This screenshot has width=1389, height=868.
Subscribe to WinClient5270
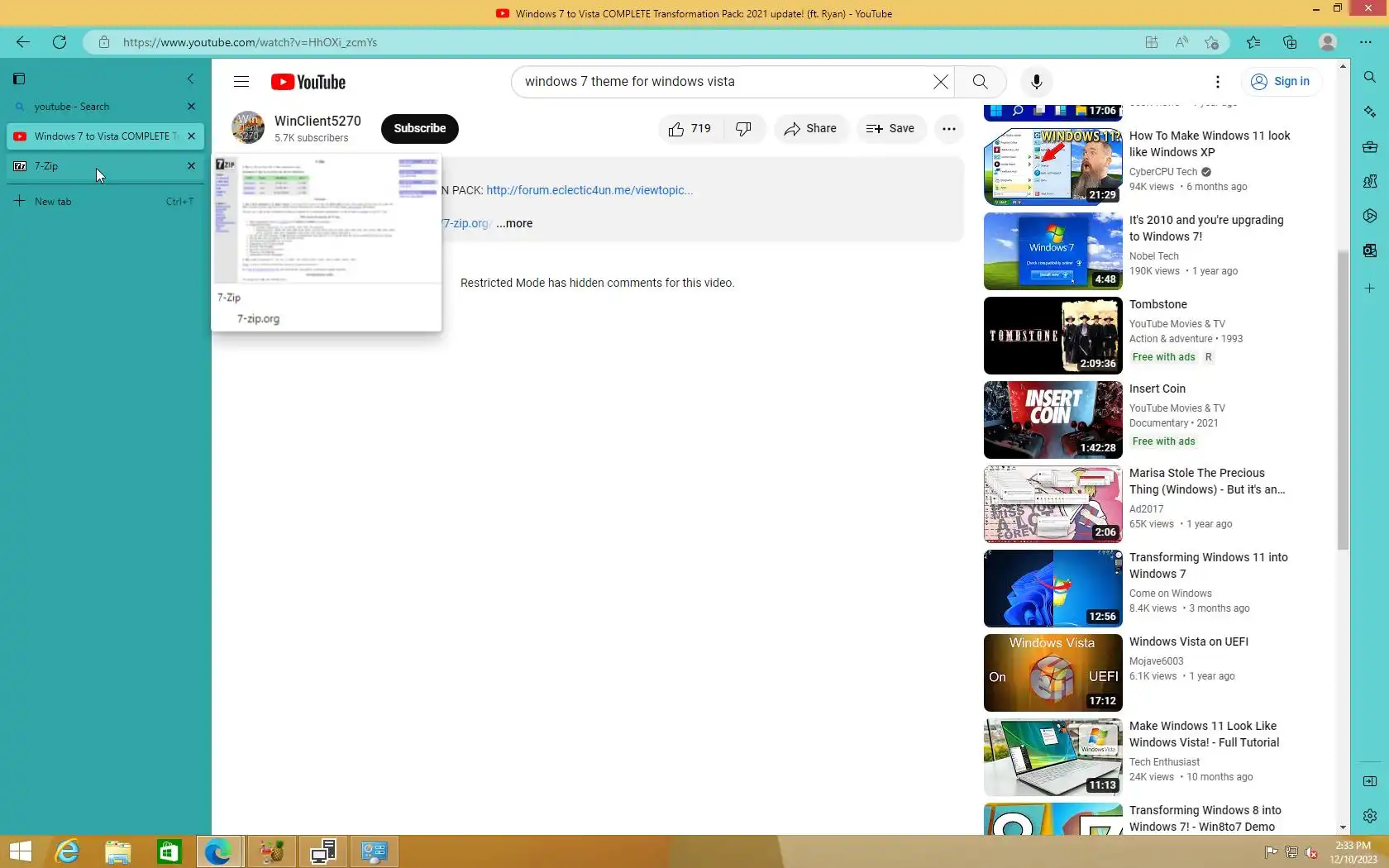(x=420, y=128)
